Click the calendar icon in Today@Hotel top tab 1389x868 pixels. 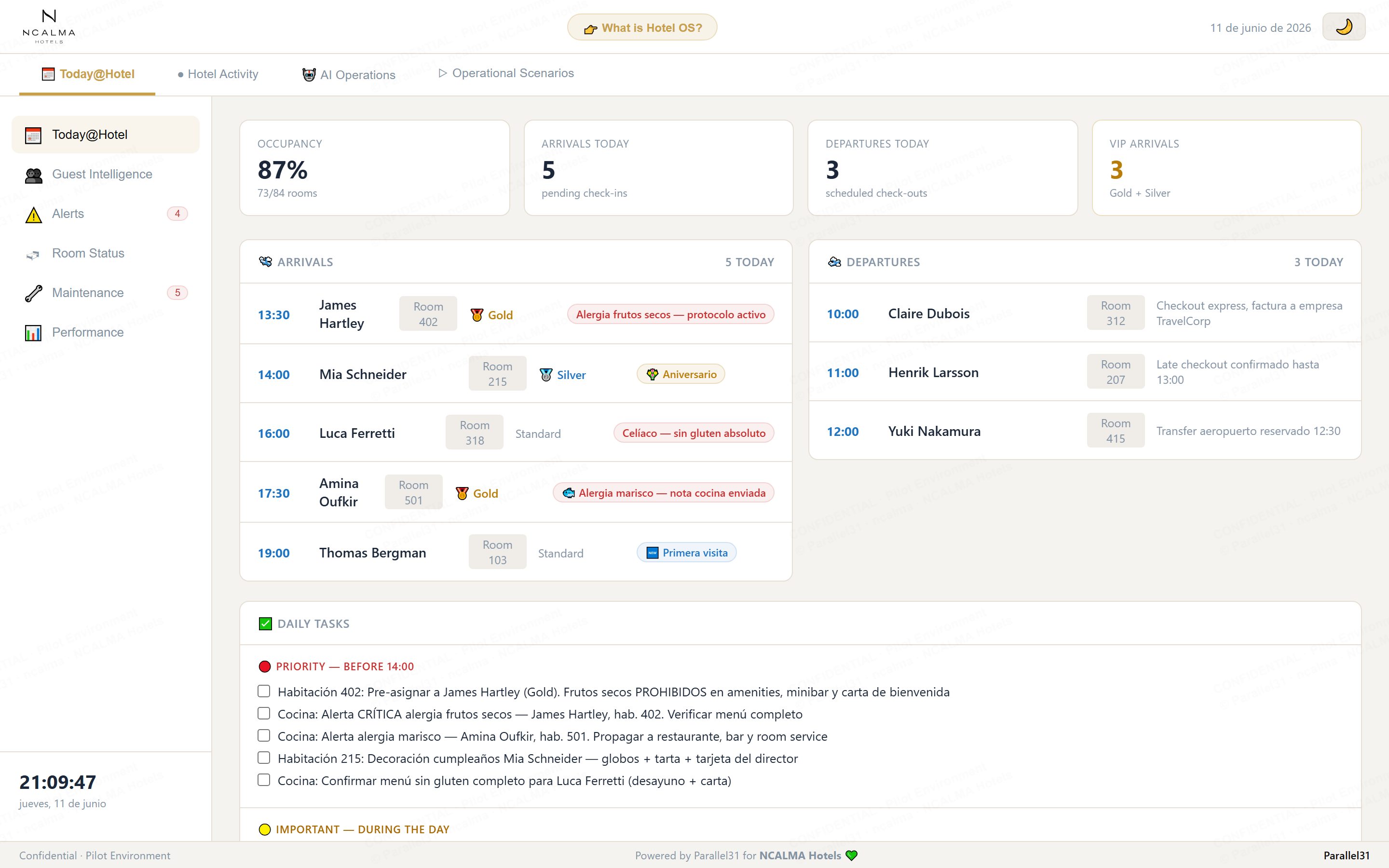(48, 74)
